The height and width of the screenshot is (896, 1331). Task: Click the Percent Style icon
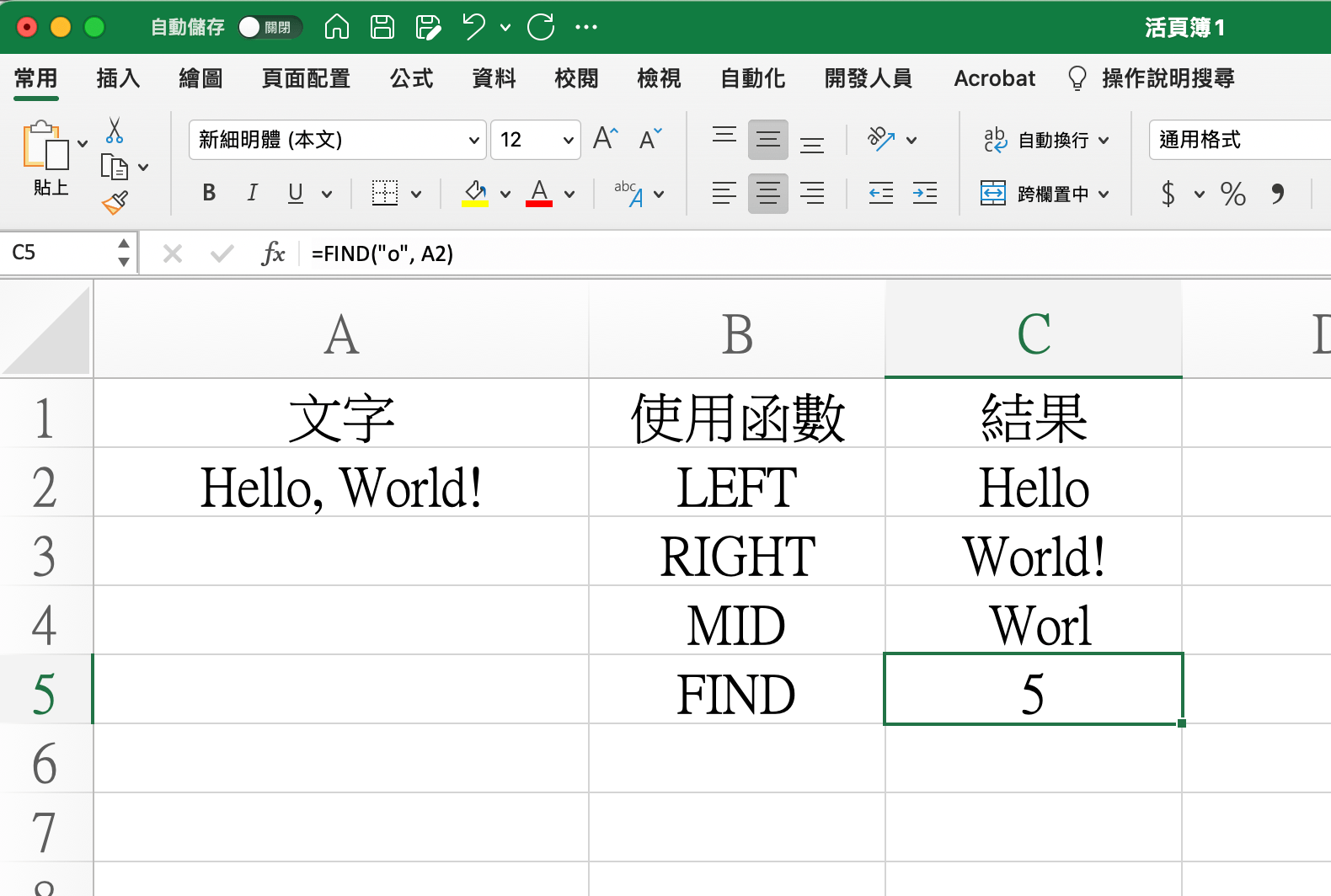coord(1232,194)
